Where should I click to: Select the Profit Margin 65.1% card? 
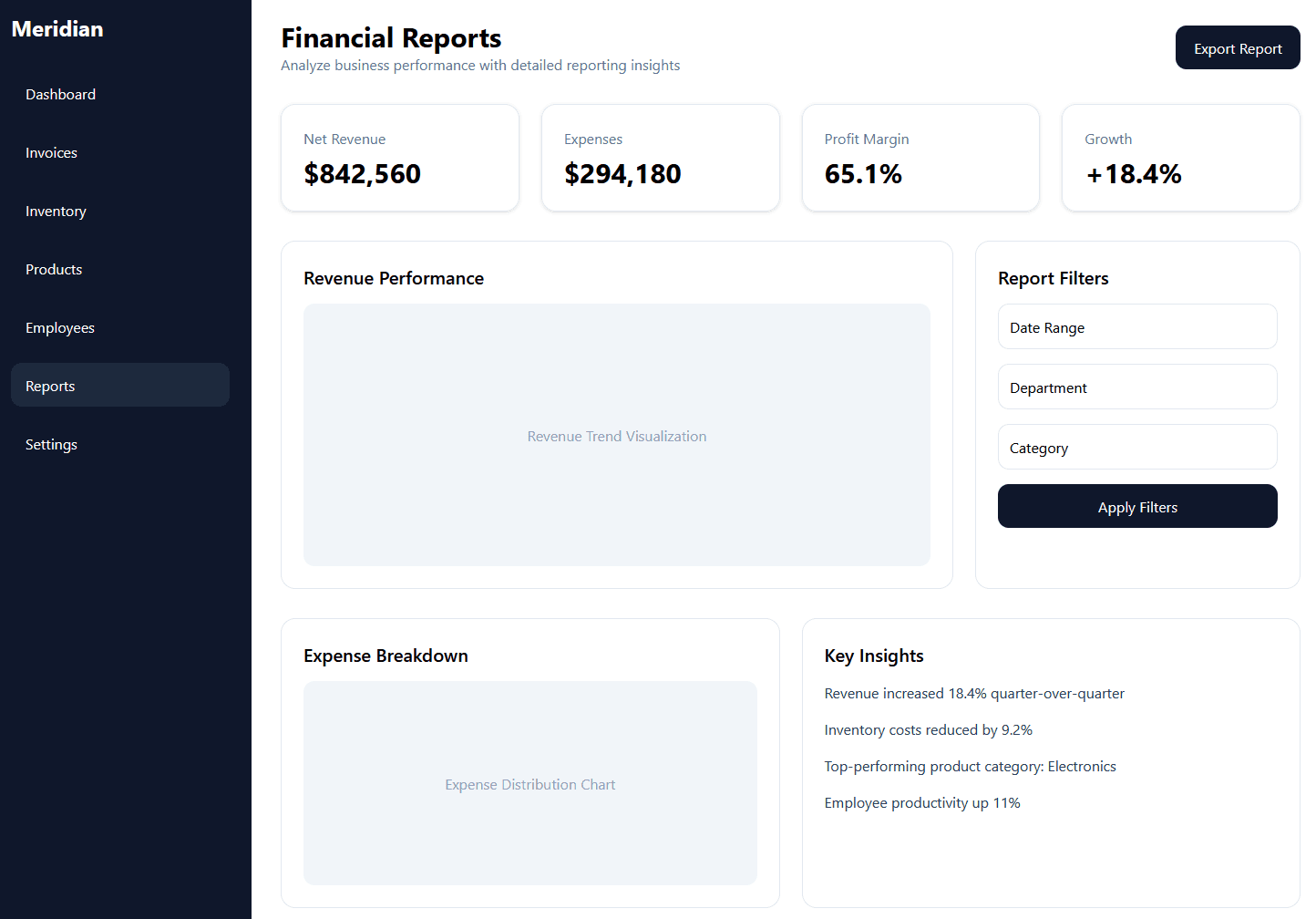coord(920,158)
